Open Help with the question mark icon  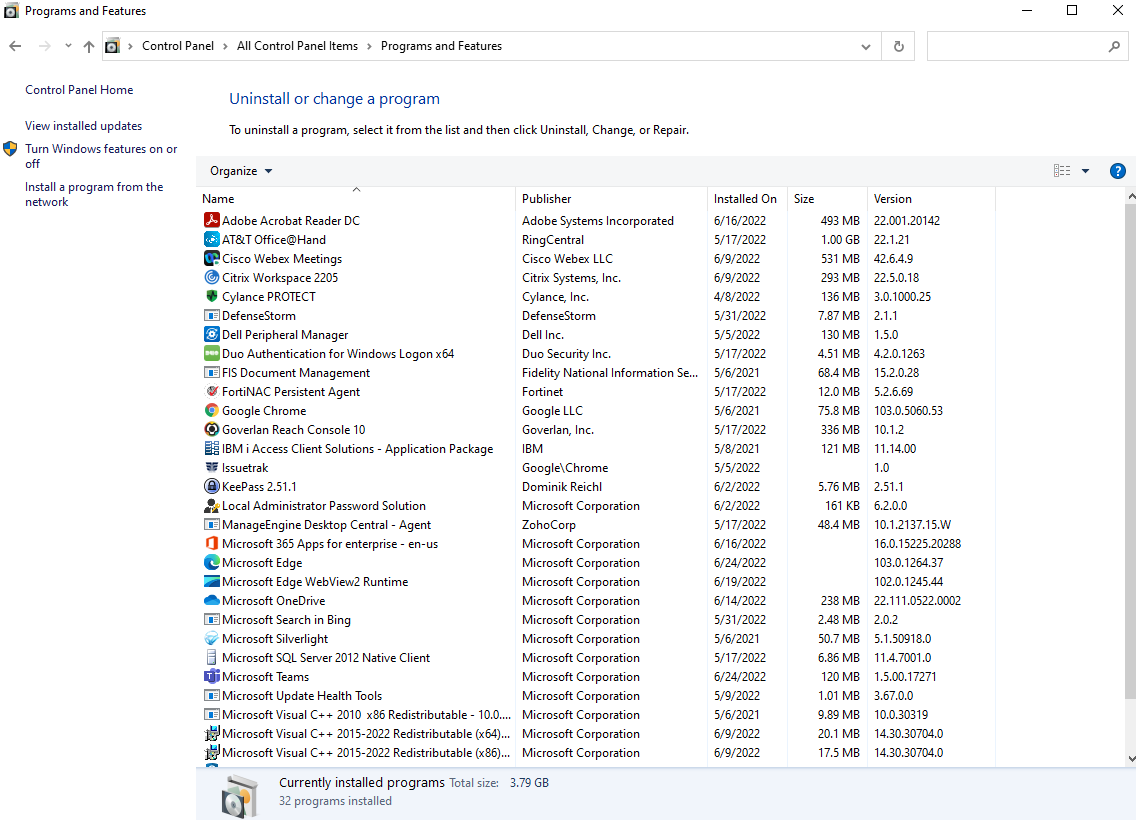(x=1118, y=171)
